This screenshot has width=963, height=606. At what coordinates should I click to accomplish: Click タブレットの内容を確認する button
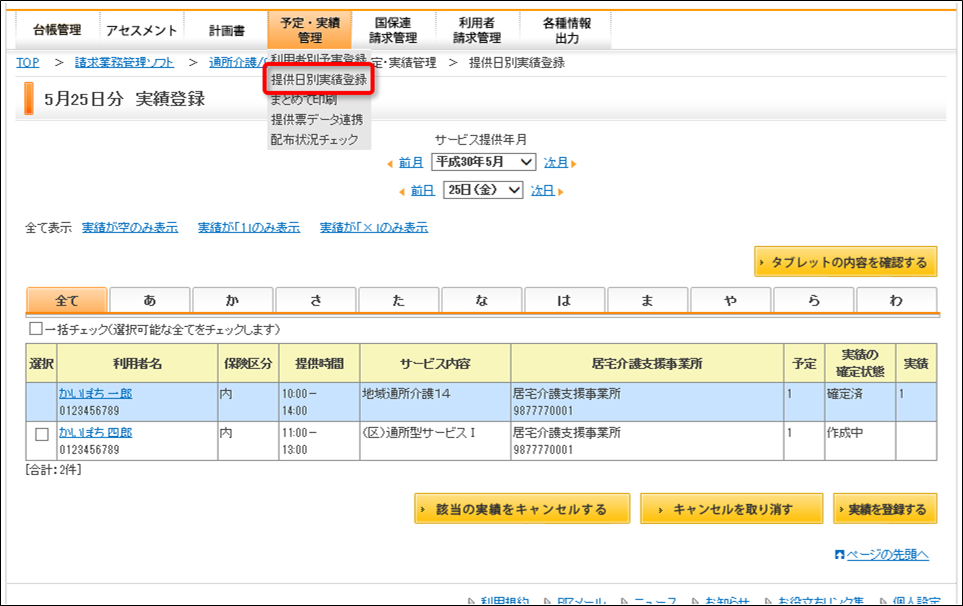click(x=846, y=262)
